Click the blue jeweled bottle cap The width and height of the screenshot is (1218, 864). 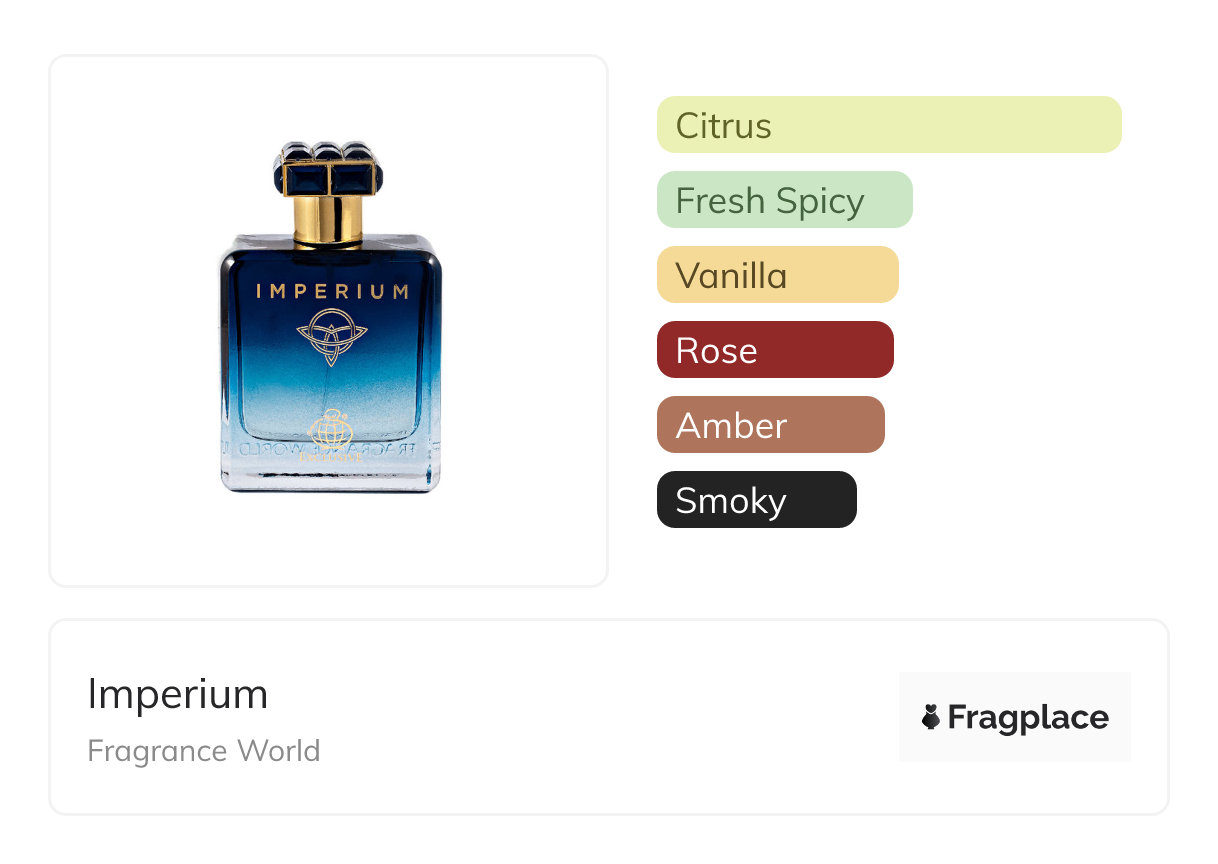click(329, 169)
